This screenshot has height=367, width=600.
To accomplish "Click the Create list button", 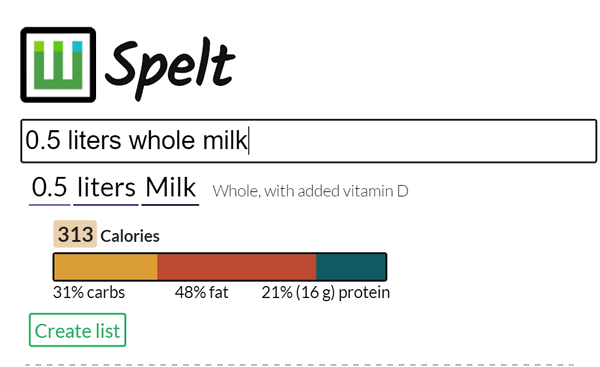I will click(77, 330).
